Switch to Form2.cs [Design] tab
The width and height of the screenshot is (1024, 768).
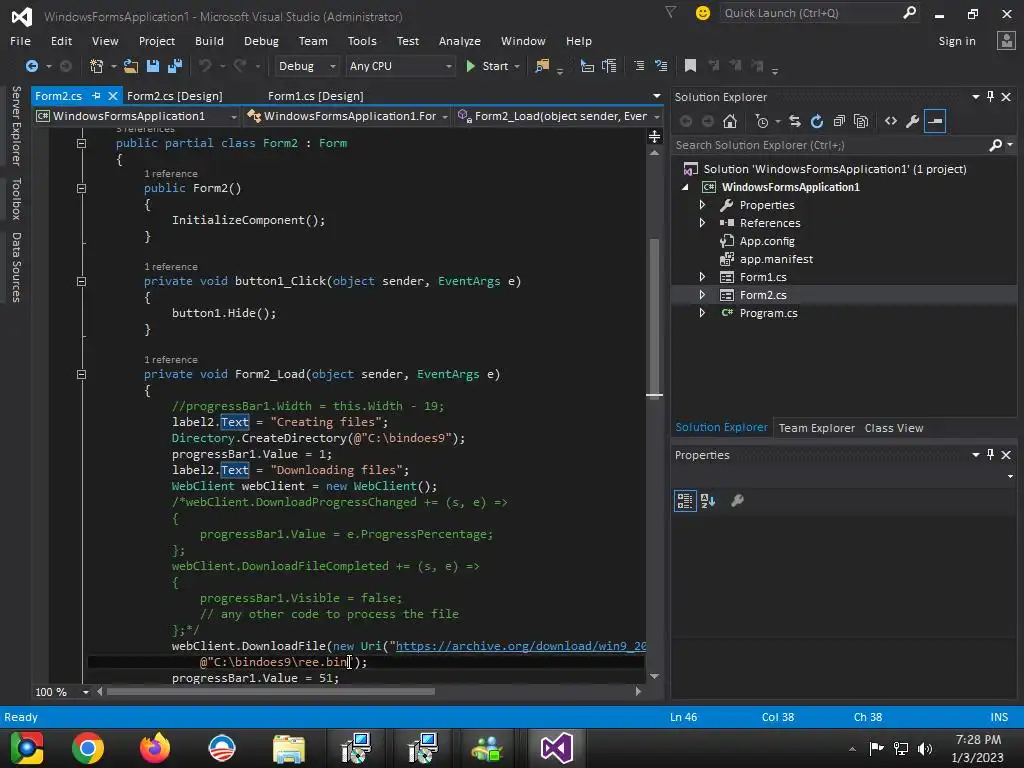(x=174, y=96)
